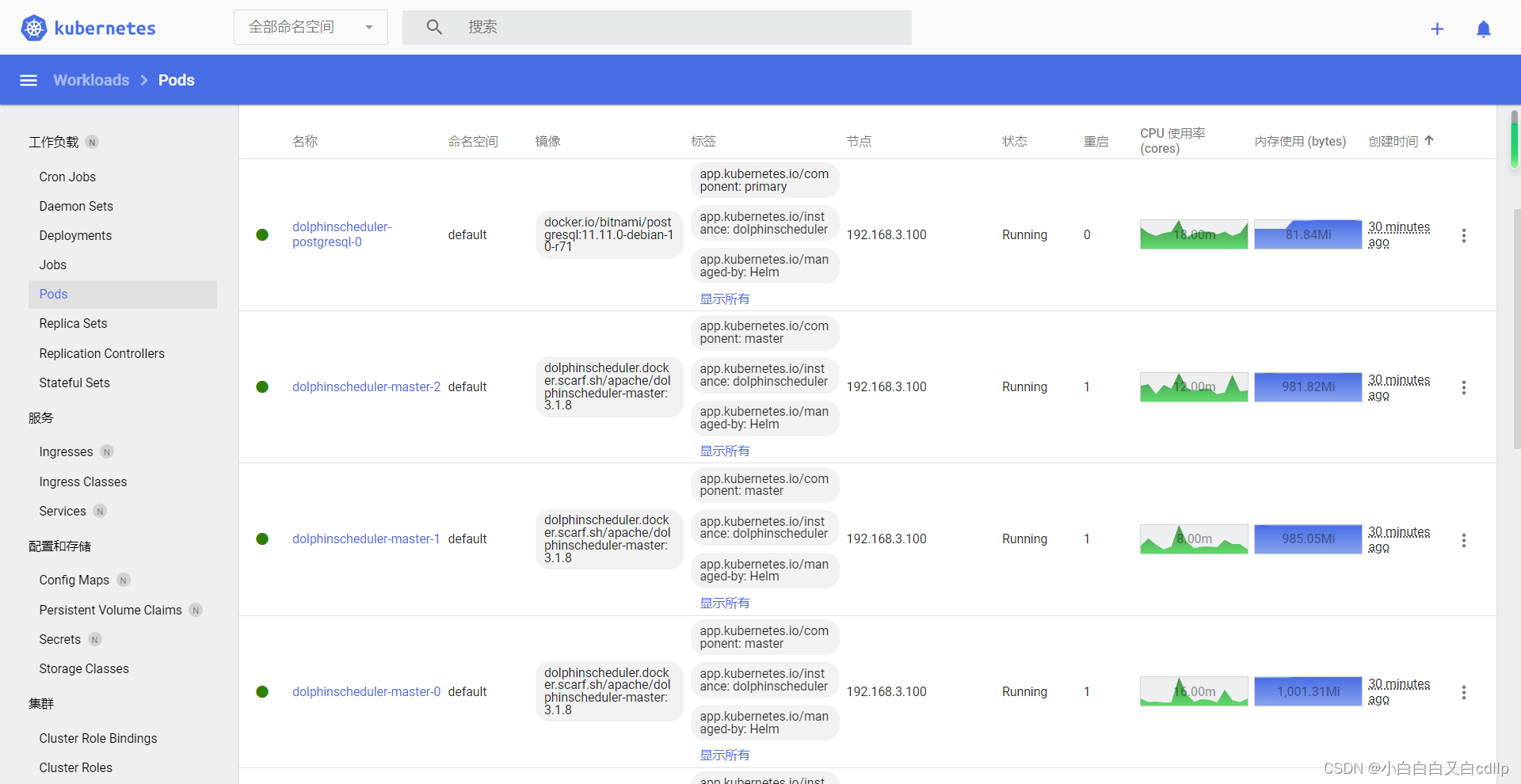Click 'component: primary' label chip

764,180
